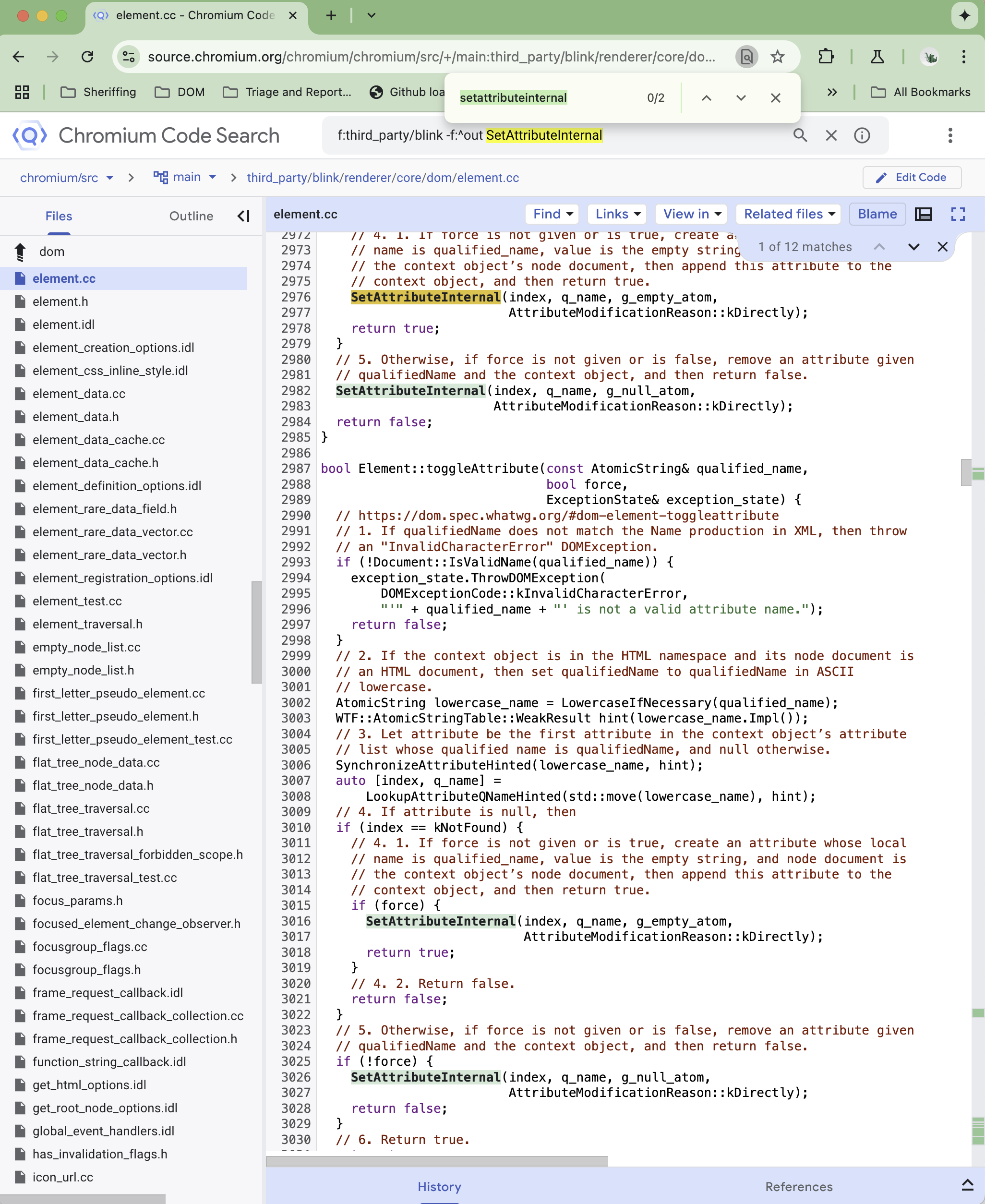The image size is (985, 1204).
Task: Toggle the split layout view icon
Action: click(x=923, y=214)
